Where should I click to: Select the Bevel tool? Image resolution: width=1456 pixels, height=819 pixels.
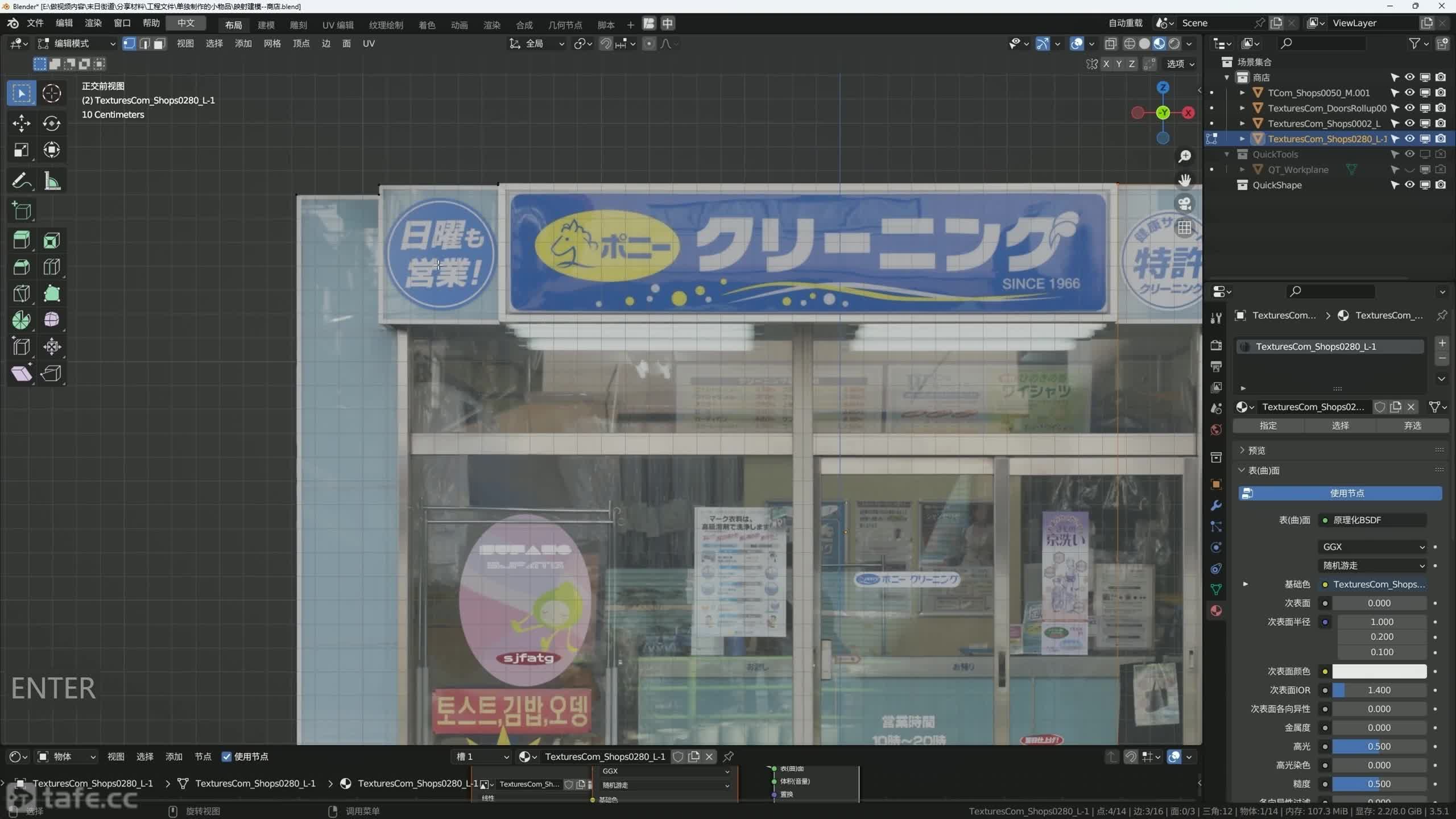tap(22, 267)
